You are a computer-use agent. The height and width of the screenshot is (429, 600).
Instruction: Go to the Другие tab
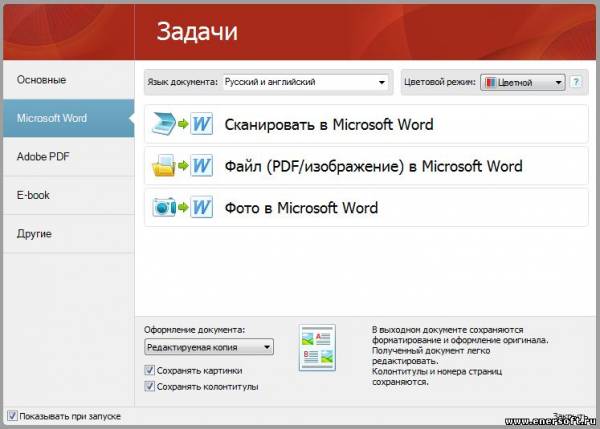point(69,233)
